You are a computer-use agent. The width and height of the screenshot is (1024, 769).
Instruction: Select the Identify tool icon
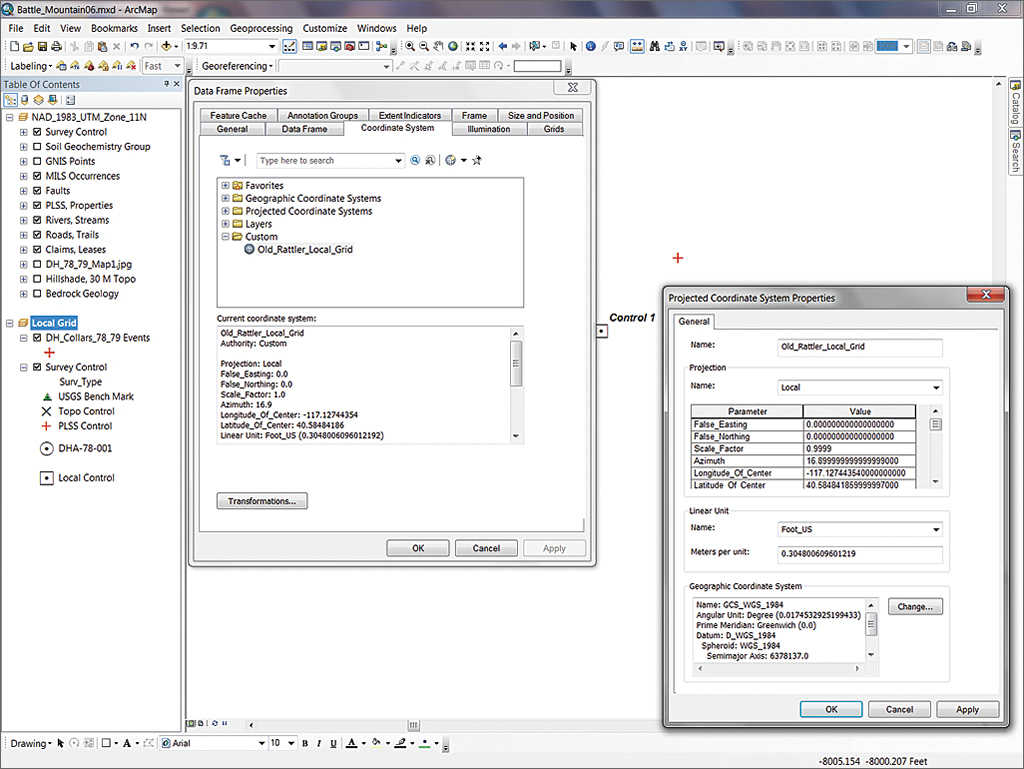pos(591,47)
